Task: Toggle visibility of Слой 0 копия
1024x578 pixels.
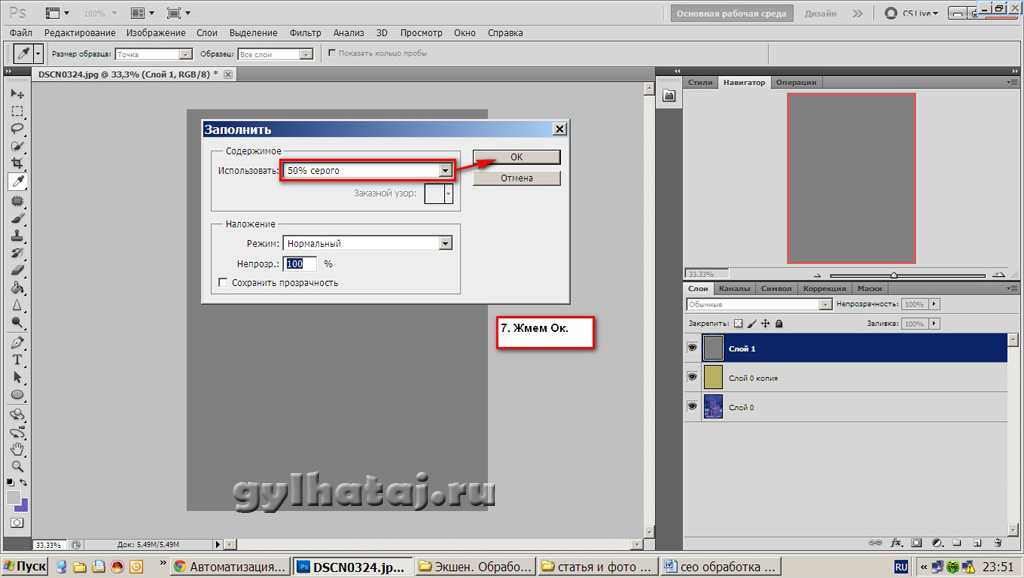Action: coord(692,377)
